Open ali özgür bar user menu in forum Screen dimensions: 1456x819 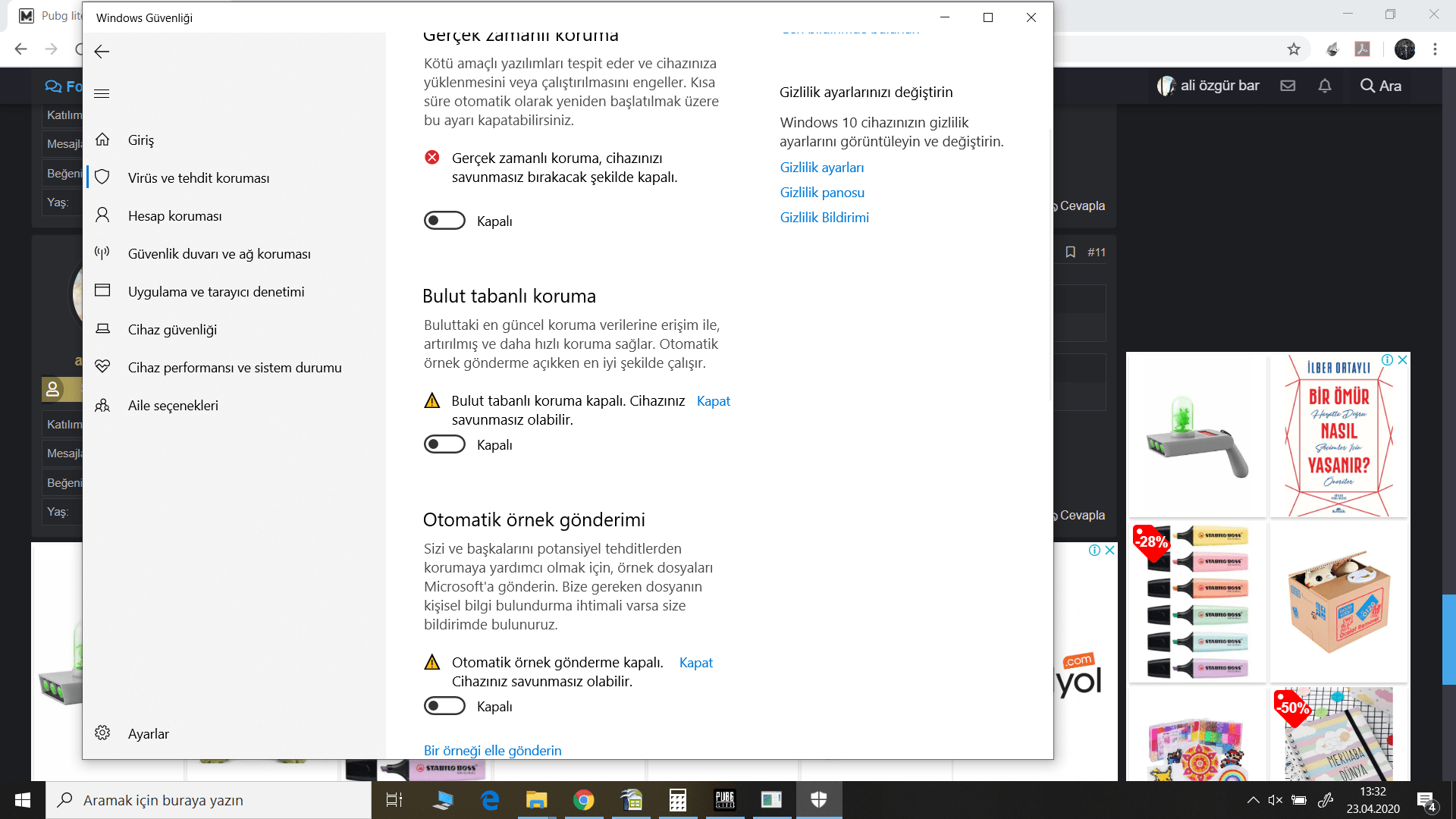[1208, 86]
